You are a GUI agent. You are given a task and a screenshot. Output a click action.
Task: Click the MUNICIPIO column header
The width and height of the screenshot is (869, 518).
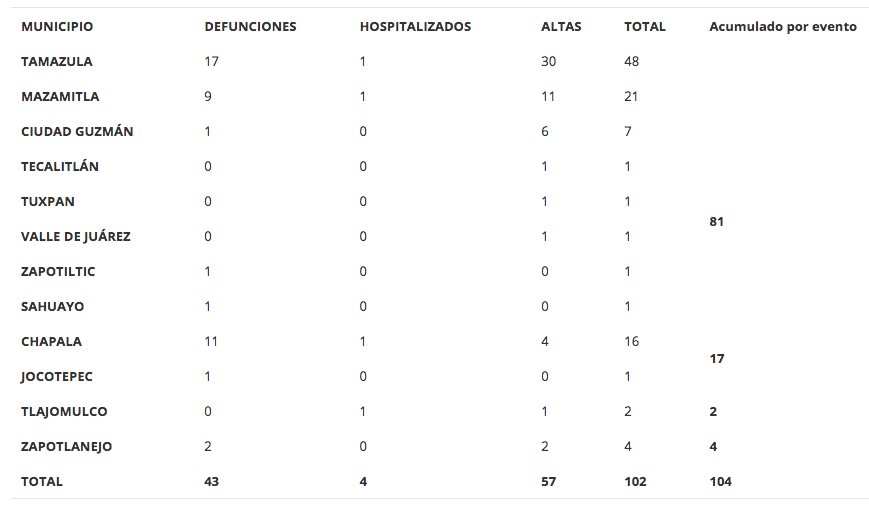pyautogui.click(x=57, y=27)
